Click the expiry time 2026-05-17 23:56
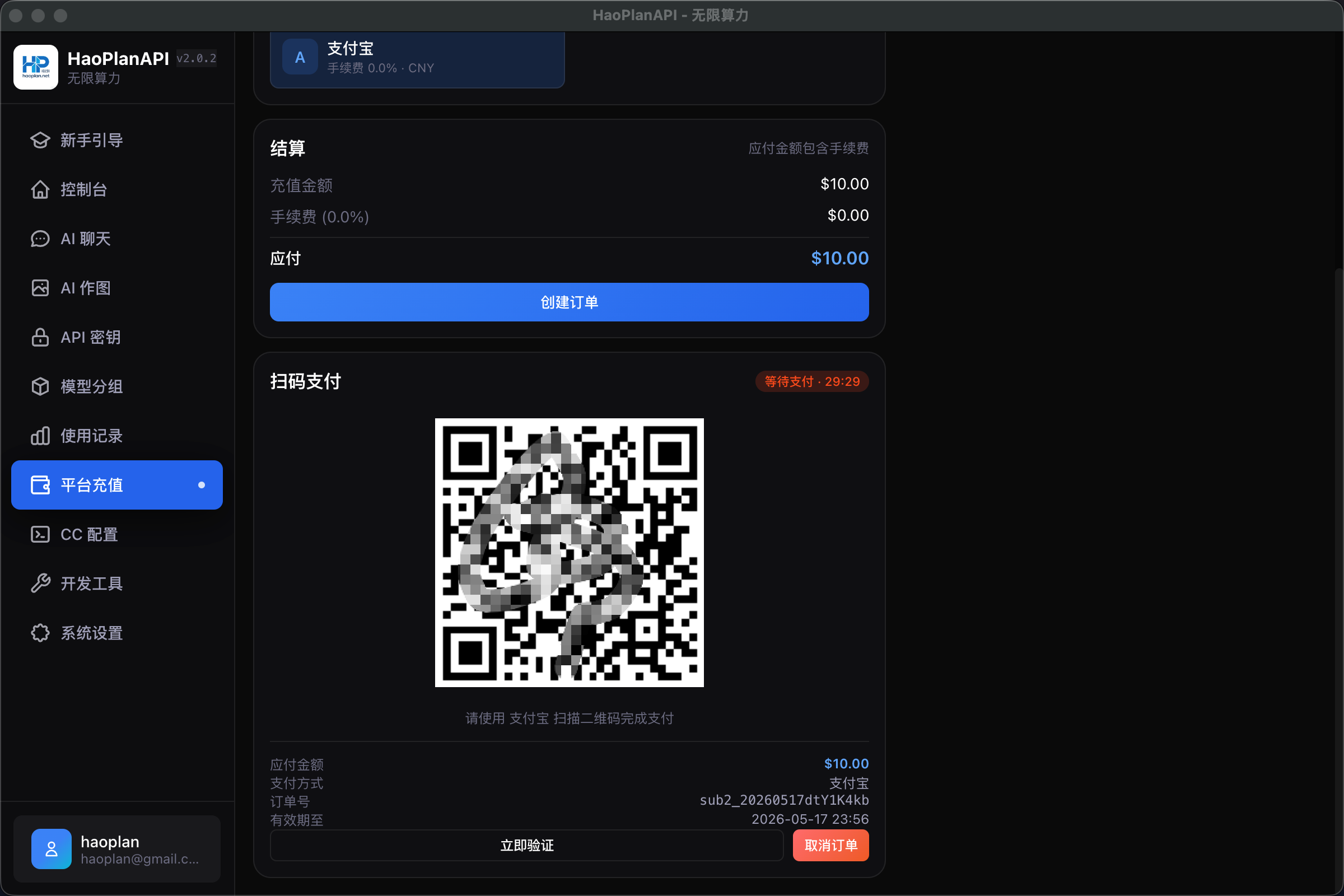This screenshot has height=896, width=1344. pyautogui.click(x=810, y=819)
